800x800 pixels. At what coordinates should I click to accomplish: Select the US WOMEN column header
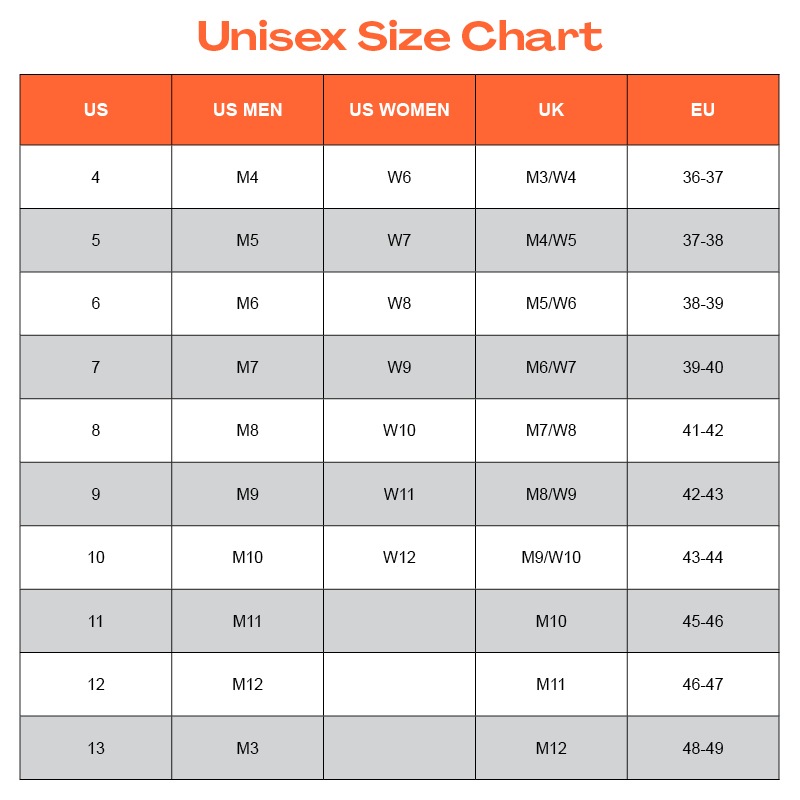[399, 110]
